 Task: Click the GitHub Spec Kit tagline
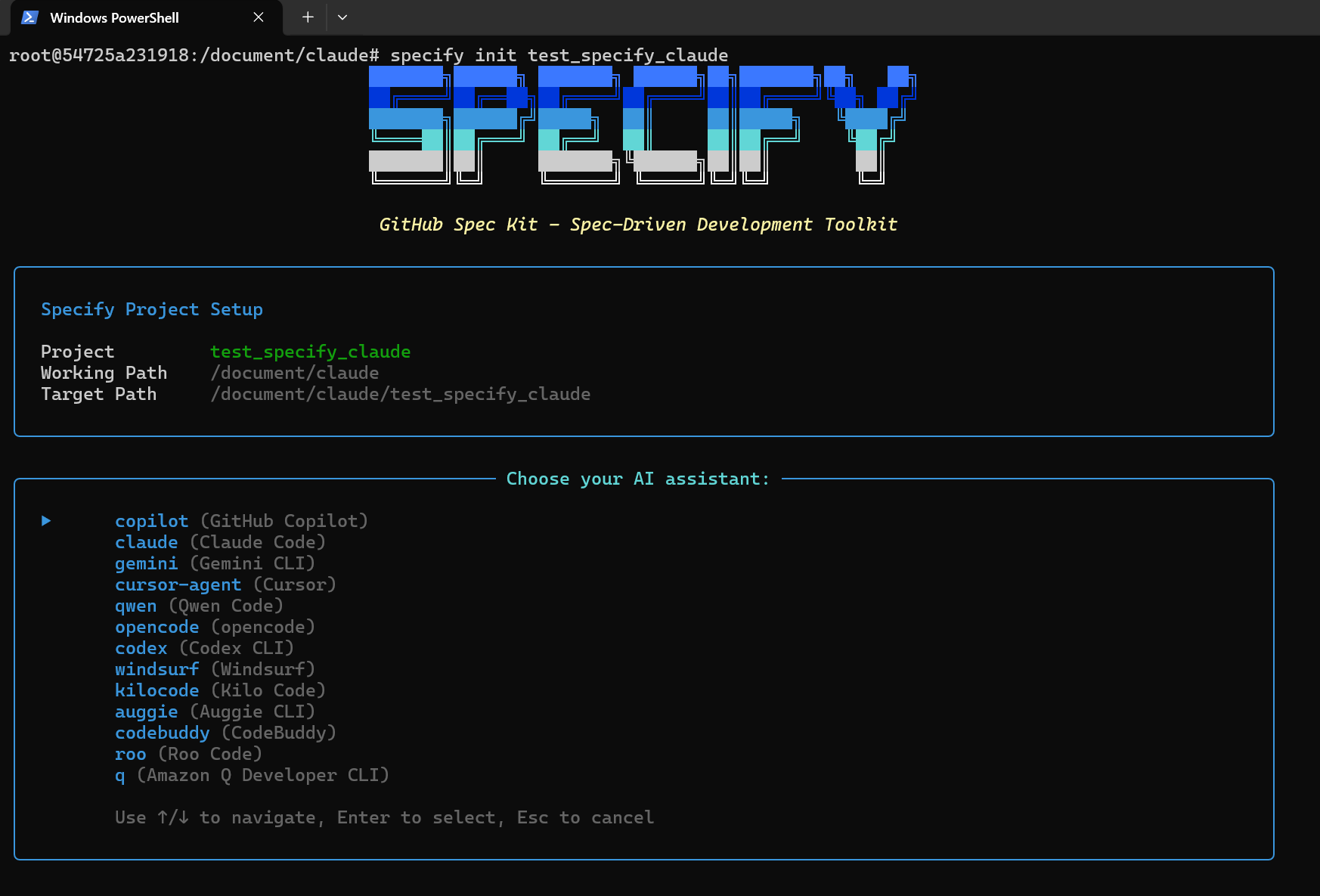tap(637, 225)
